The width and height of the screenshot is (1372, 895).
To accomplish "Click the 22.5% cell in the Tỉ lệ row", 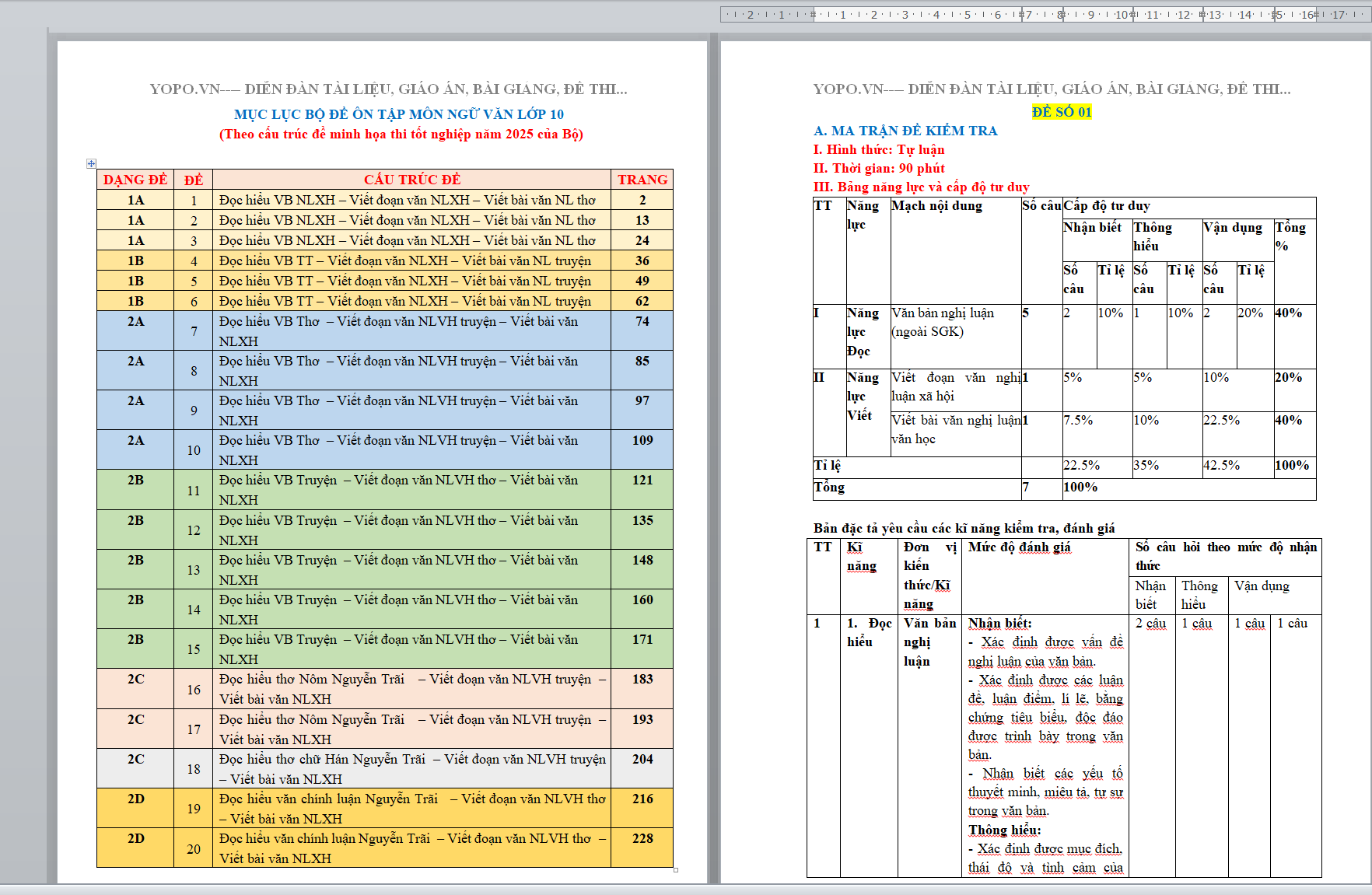I will [1097, 467].
